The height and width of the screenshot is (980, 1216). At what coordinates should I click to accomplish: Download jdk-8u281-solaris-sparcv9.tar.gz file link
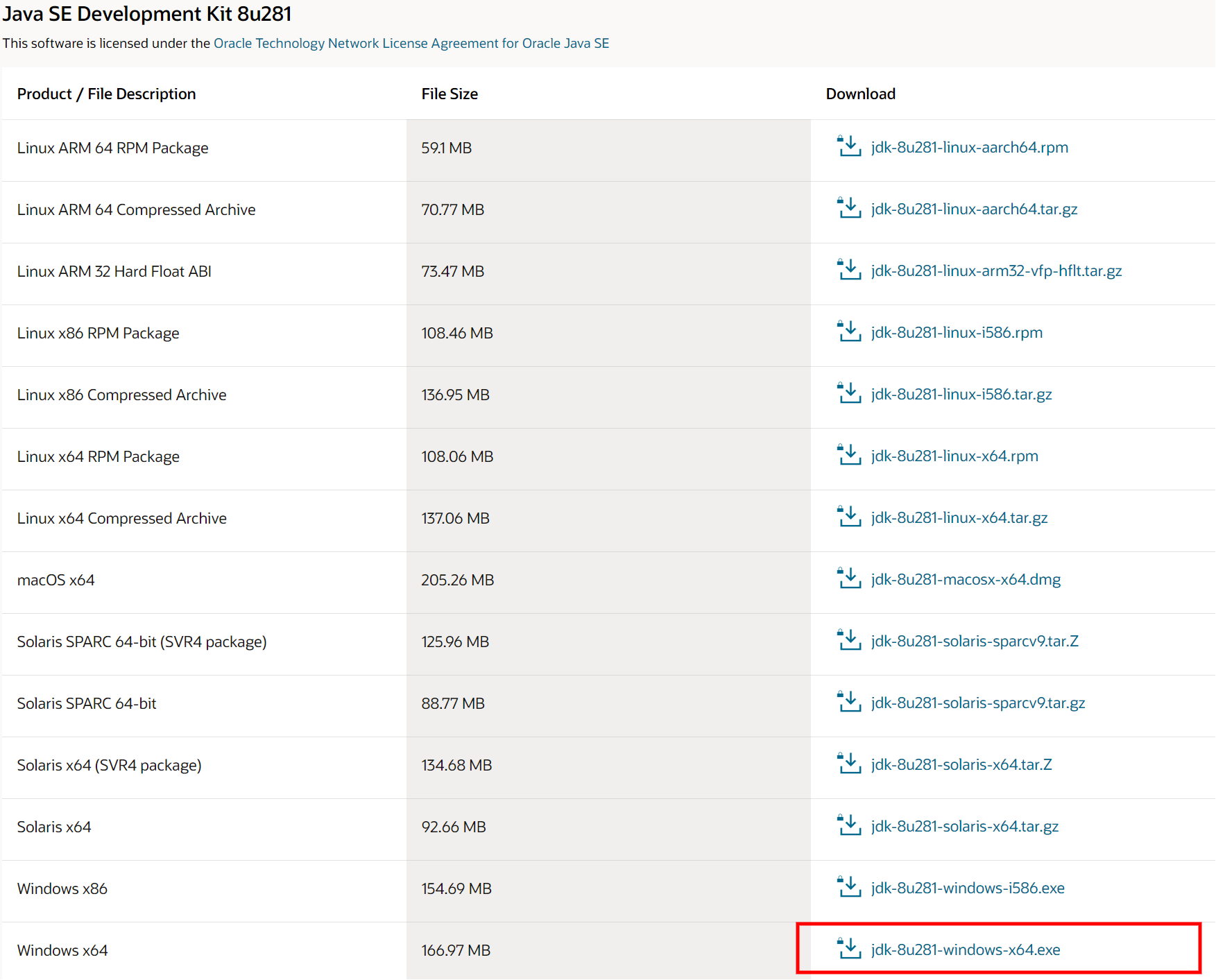pos(978,703)
